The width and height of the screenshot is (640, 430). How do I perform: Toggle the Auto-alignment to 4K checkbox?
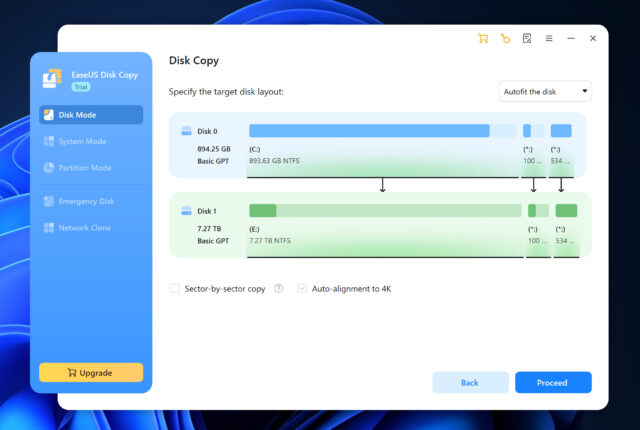(x=302, y=288)
